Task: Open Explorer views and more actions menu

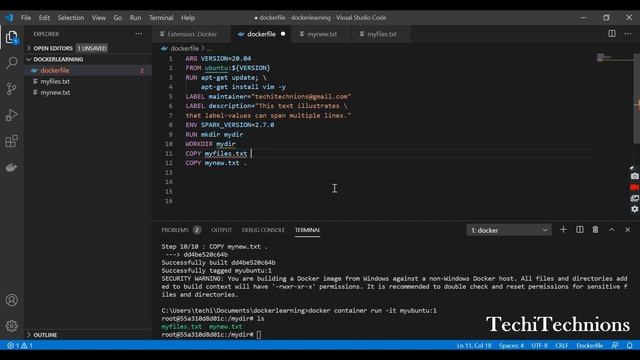Action: coord(139,34)
